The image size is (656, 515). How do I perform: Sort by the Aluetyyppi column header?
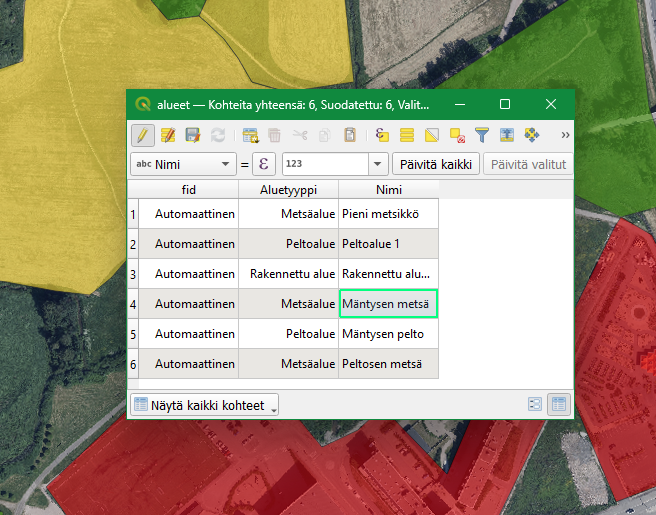coord(288,190)
